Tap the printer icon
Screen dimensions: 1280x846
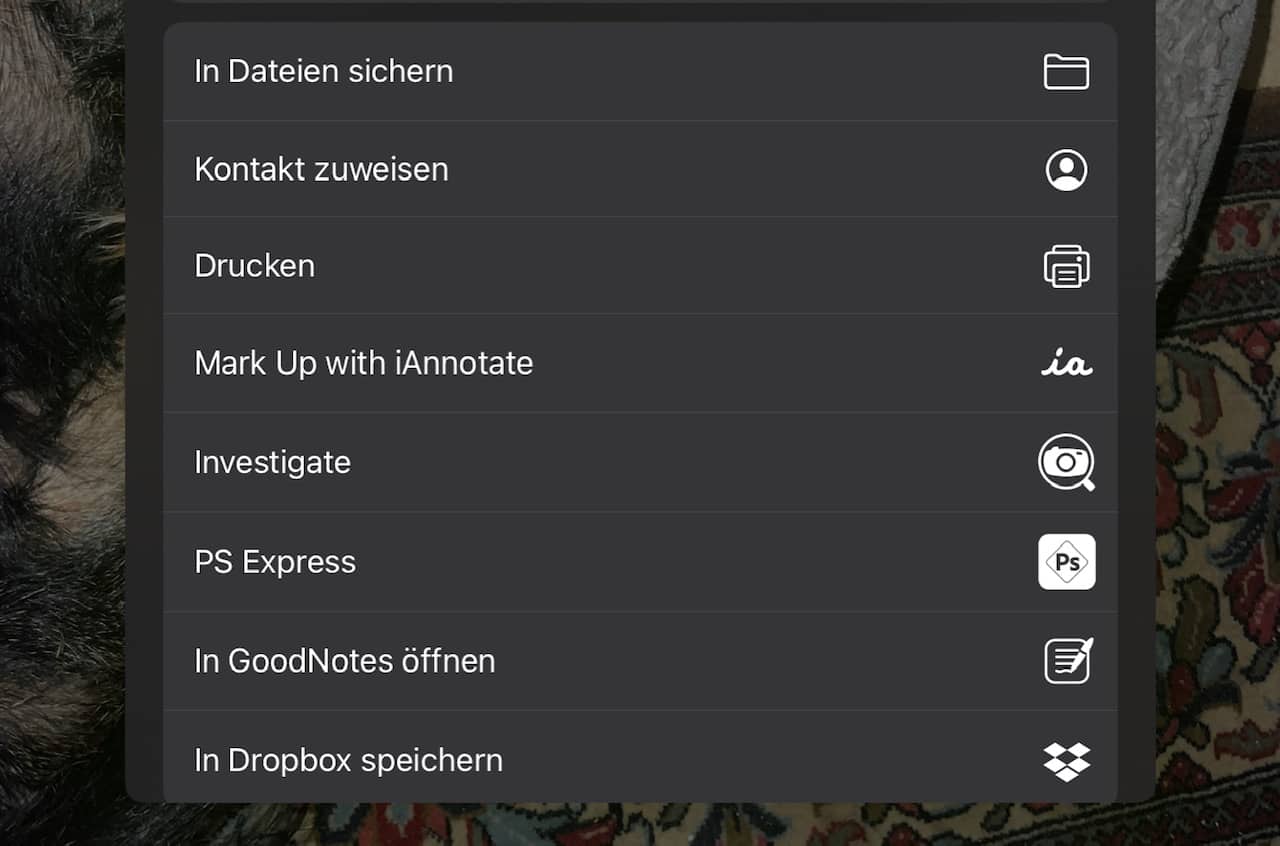pos(1066,266)
